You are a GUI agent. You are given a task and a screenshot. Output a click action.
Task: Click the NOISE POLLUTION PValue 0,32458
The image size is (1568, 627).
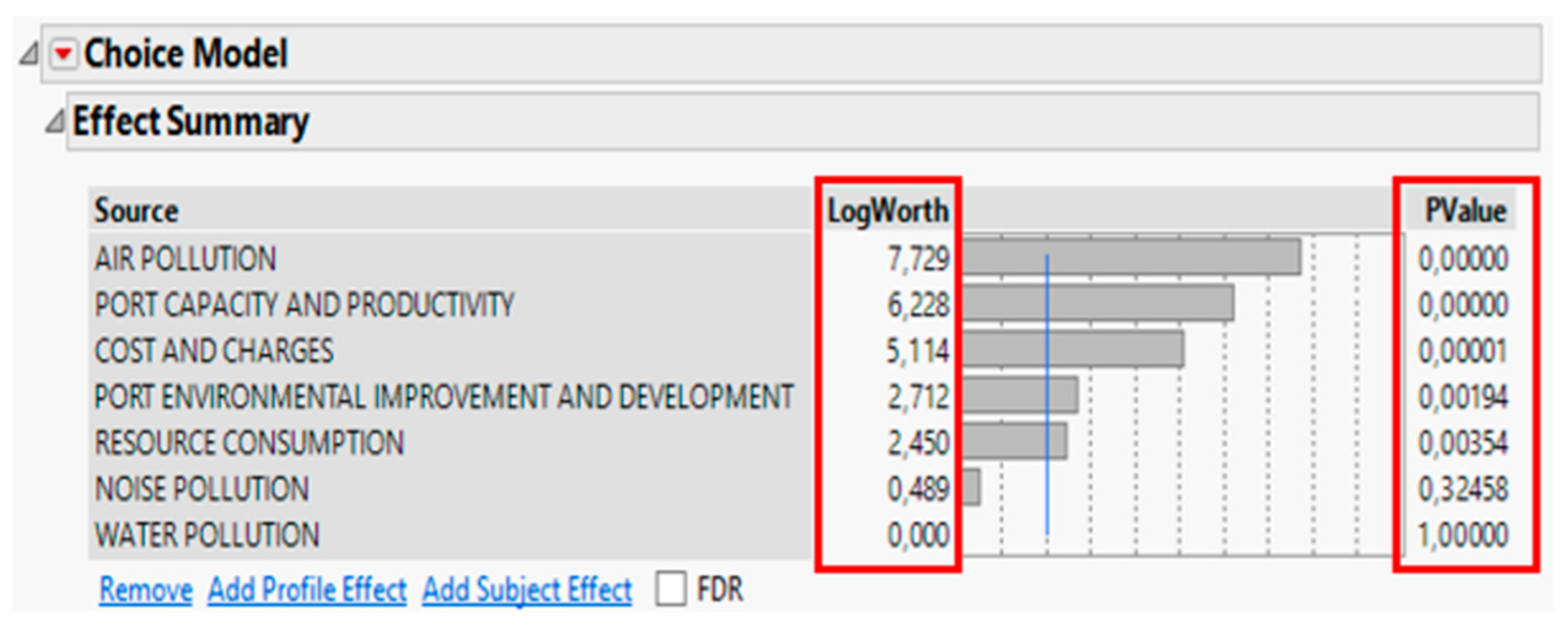point(1463,489)
